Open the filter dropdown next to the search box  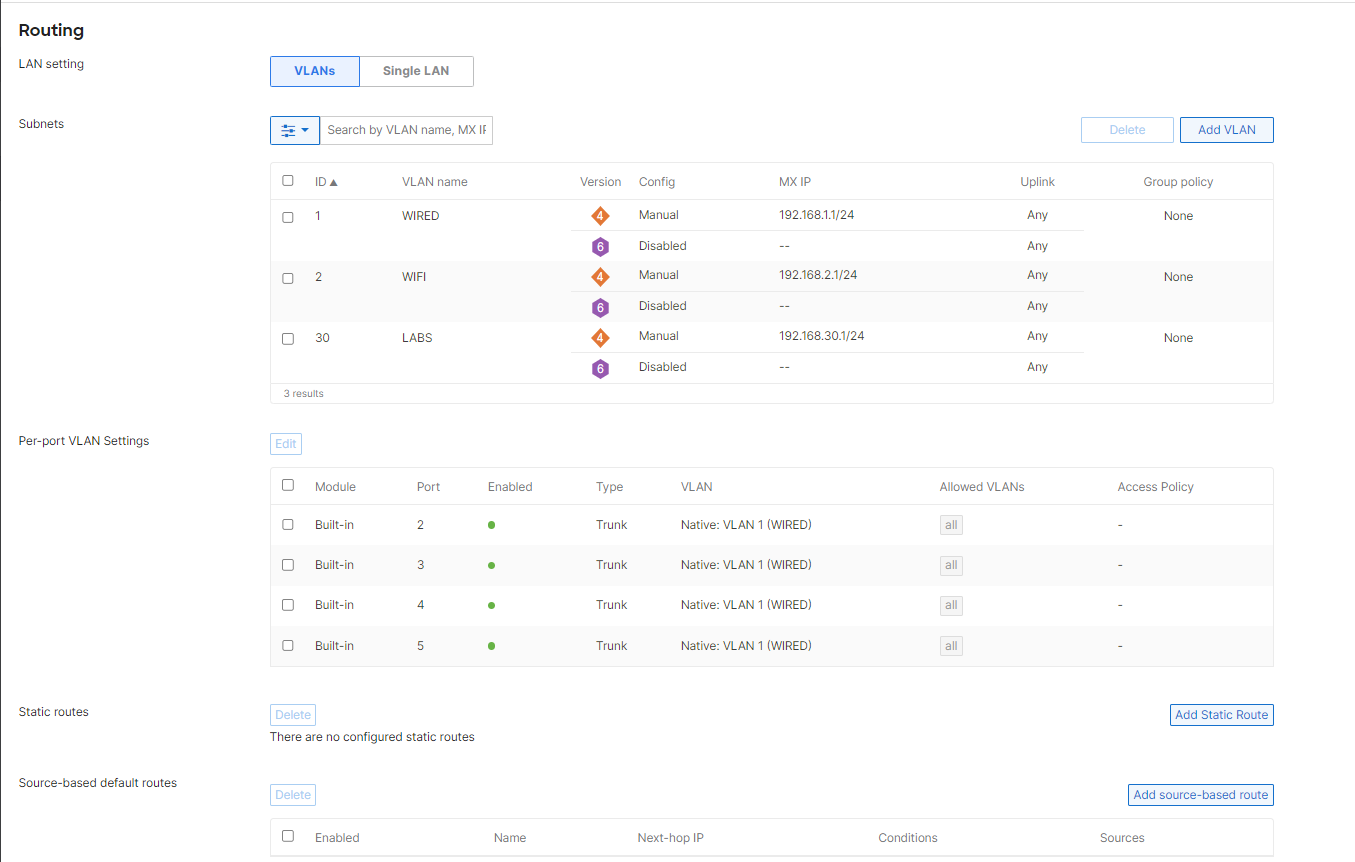pos(308,130)
